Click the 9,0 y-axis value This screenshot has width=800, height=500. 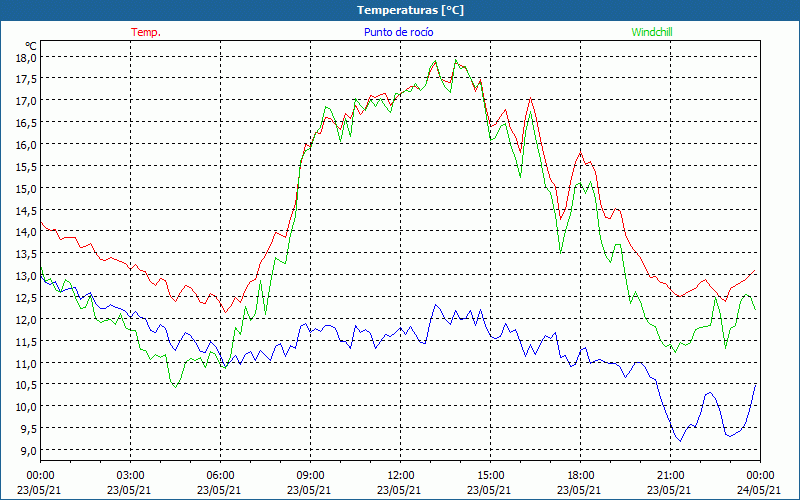pyautogui.click(x=28, y=451)
